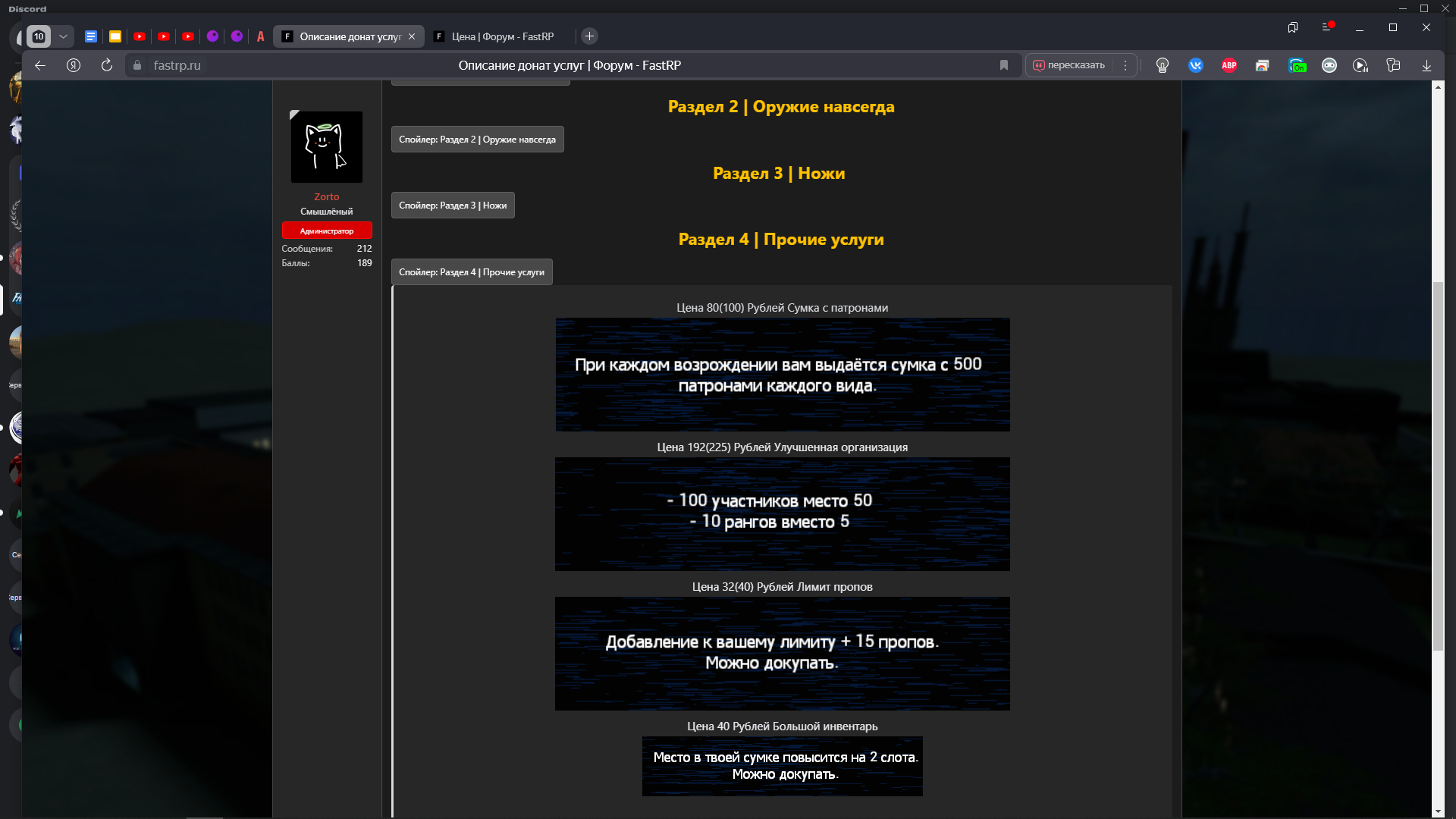
Task: Click text Цена 40 Рублей Большой инвентарь
Action: [783, 726]
